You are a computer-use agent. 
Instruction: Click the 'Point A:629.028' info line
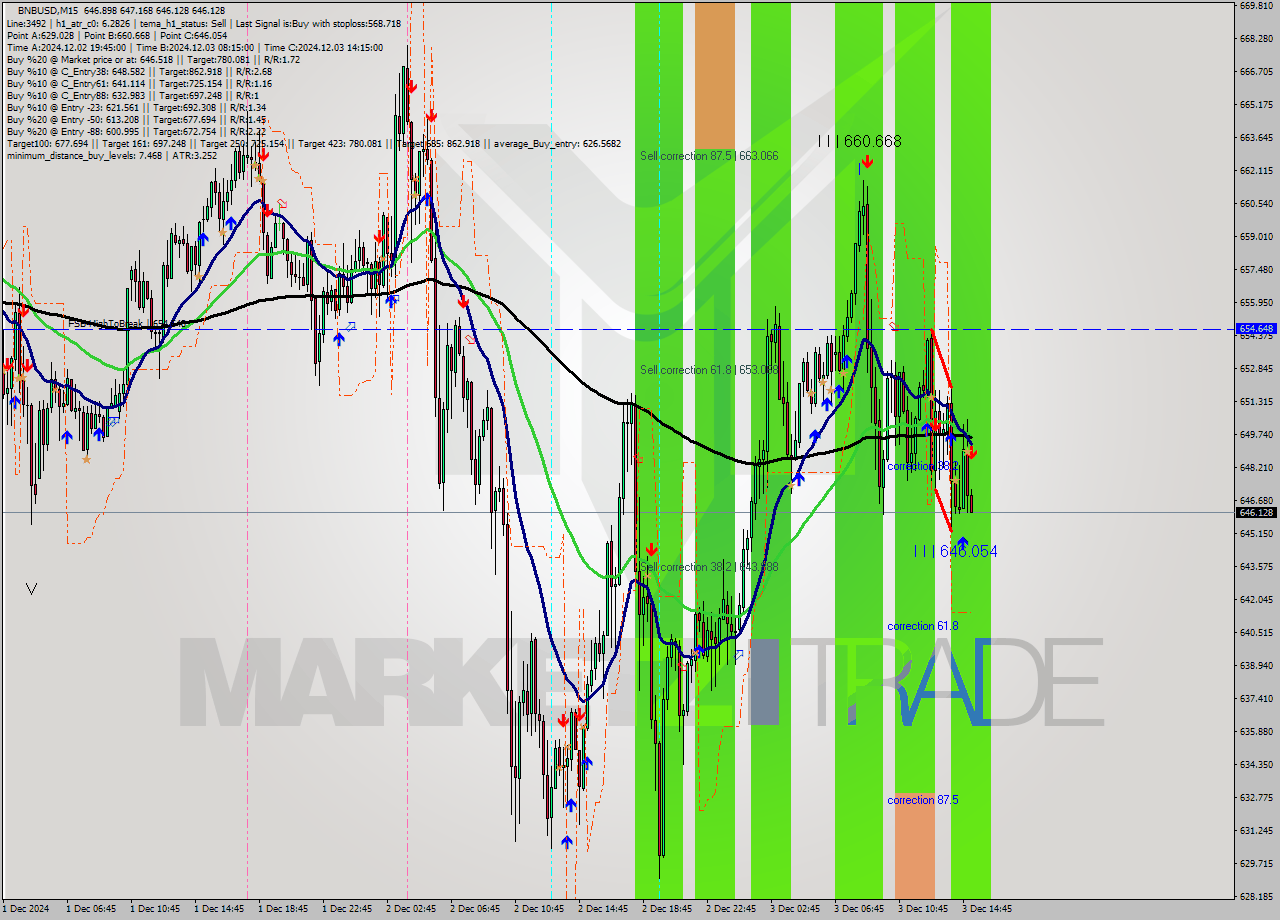click(x=116, y=35)
